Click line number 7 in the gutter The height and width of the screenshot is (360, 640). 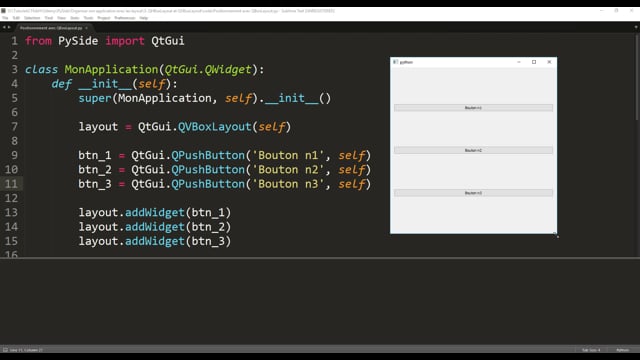[x=14, y=127]
